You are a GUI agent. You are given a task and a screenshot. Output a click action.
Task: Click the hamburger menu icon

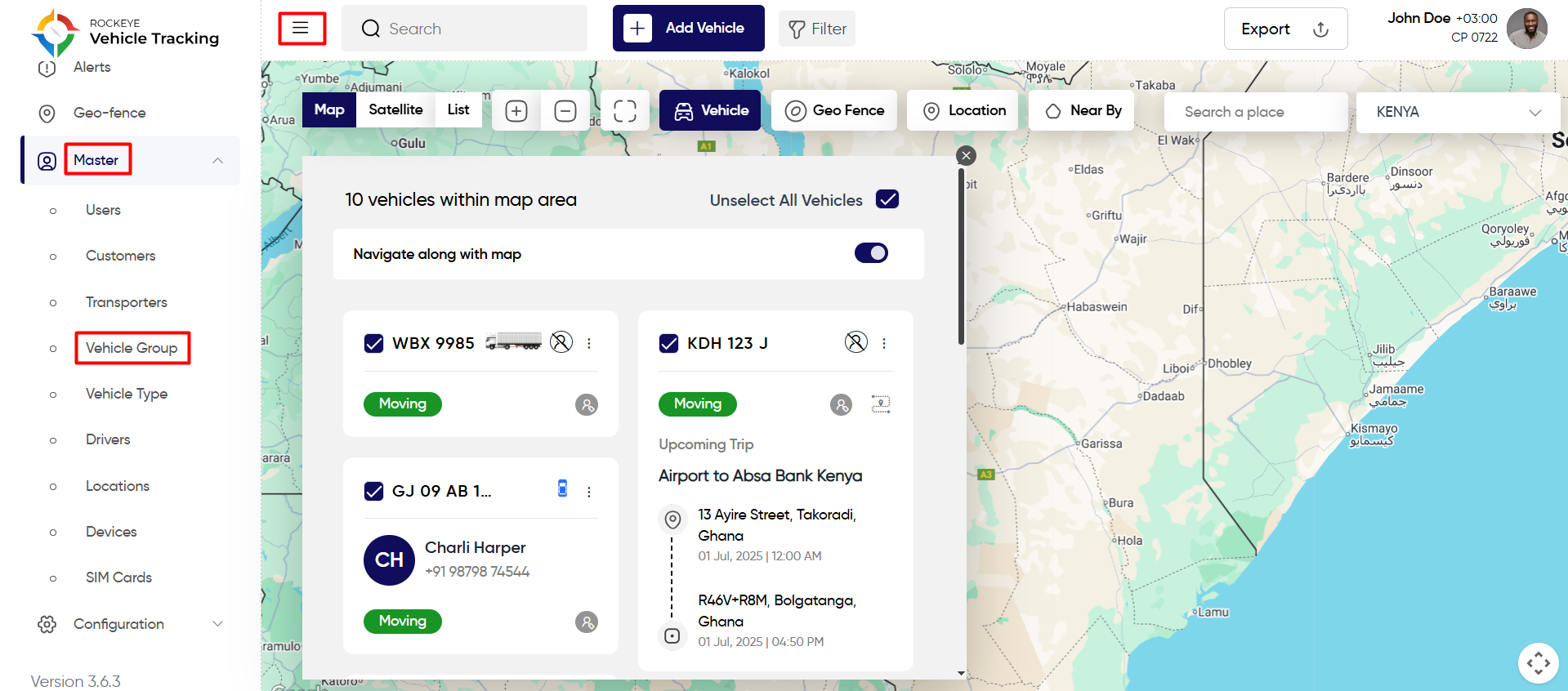(x=301, y=29)
